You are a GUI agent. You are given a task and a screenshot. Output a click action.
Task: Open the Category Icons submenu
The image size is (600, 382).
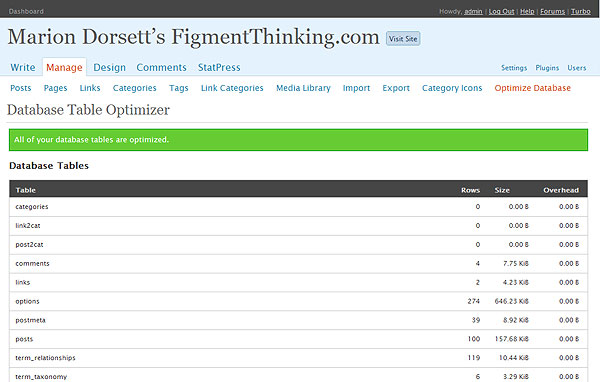452,88
